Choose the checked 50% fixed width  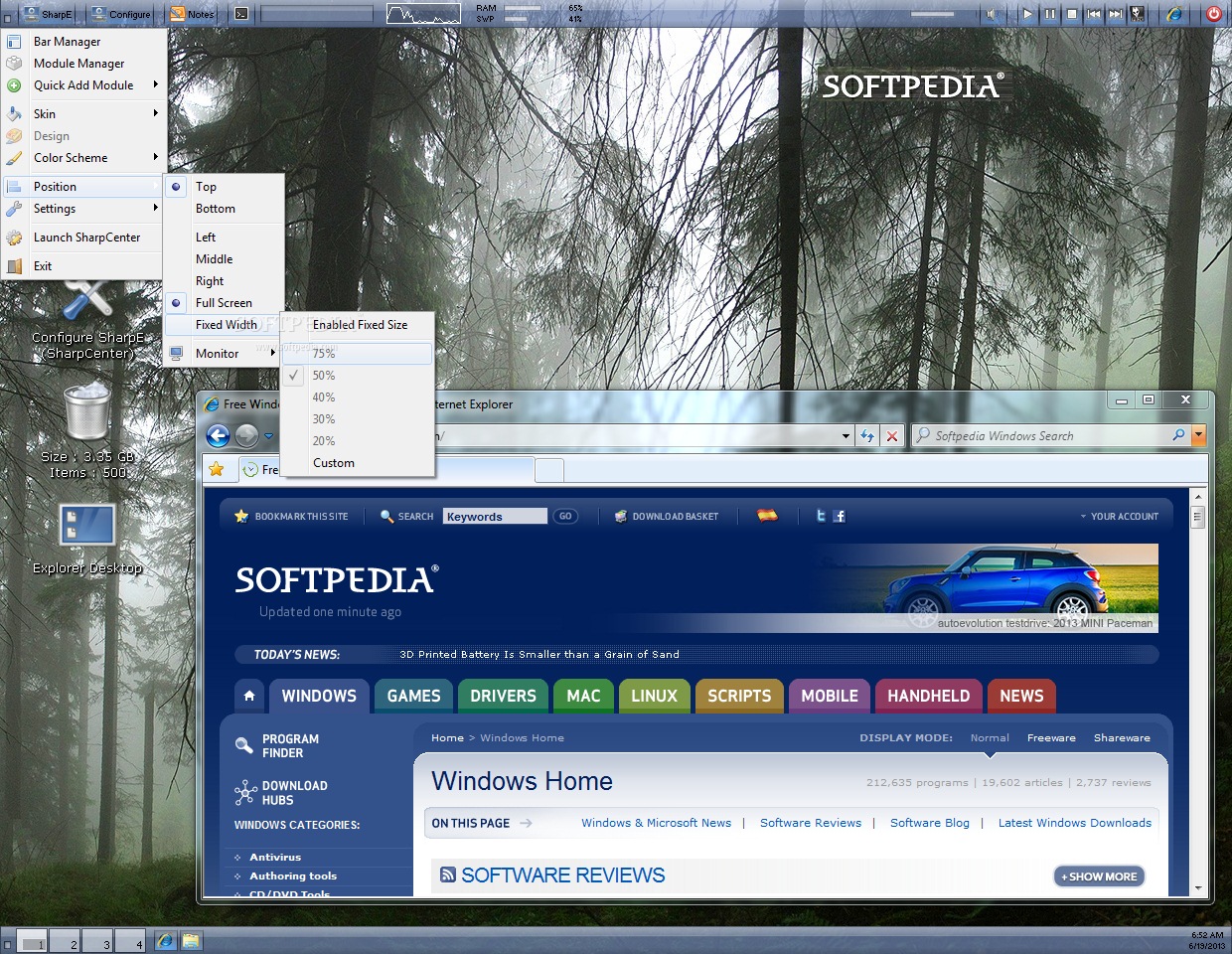(358, 376)
